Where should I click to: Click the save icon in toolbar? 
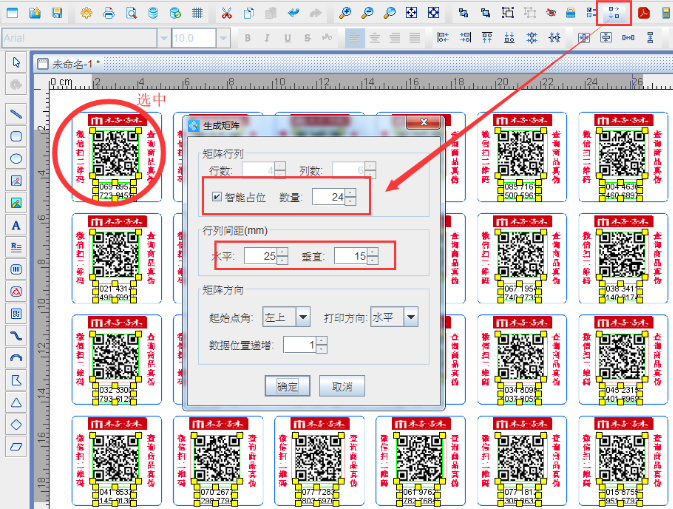pos(57,13)
